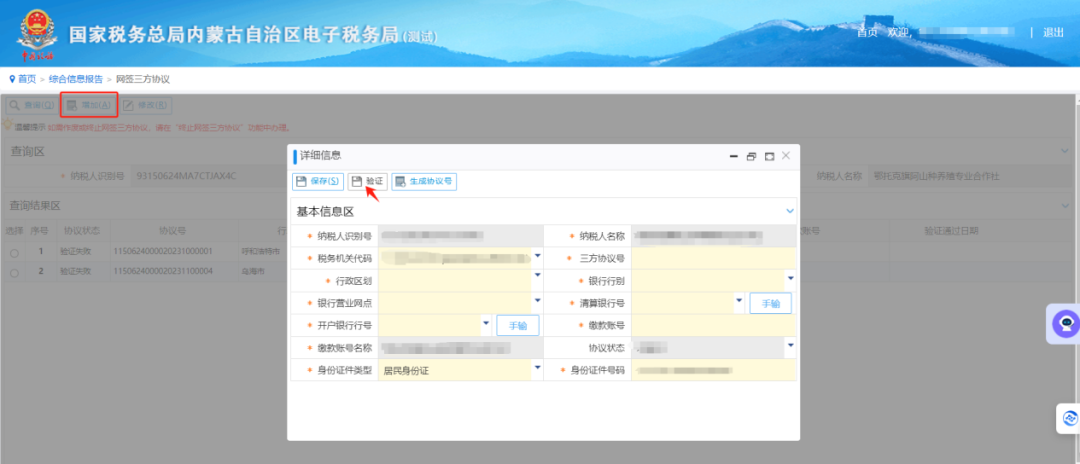
Task: Click the 居民身份证 value field
Action: tap(455, 370)
